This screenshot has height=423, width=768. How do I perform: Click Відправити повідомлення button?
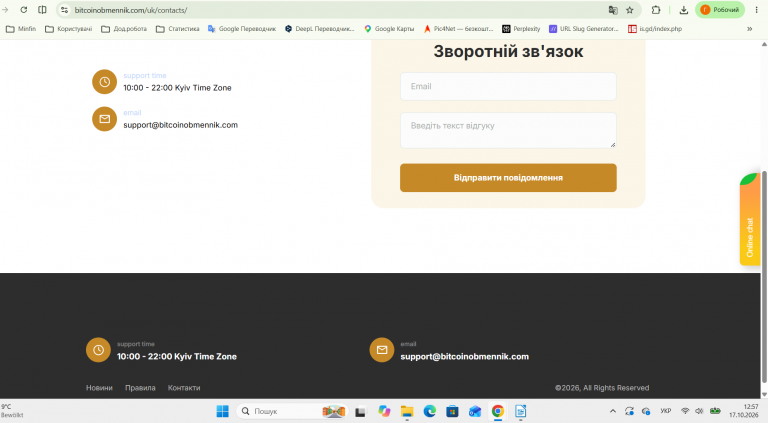click(508, 178)
